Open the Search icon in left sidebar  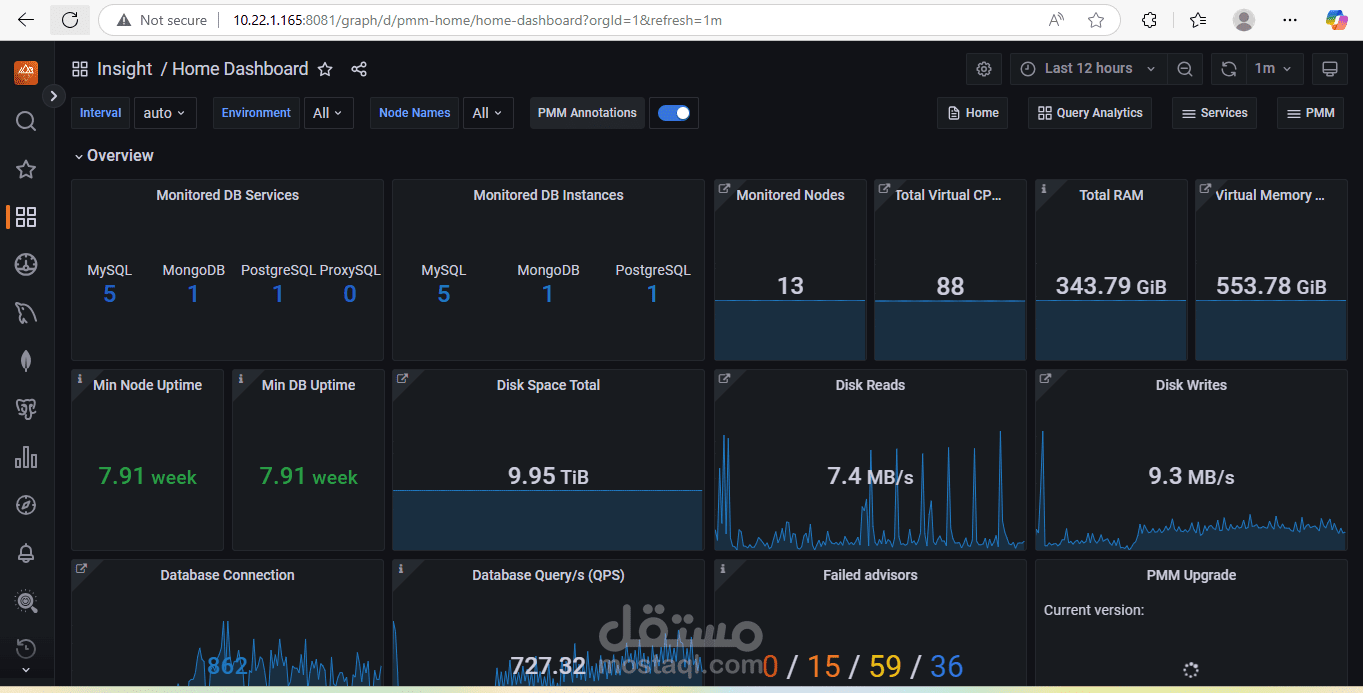26,121
